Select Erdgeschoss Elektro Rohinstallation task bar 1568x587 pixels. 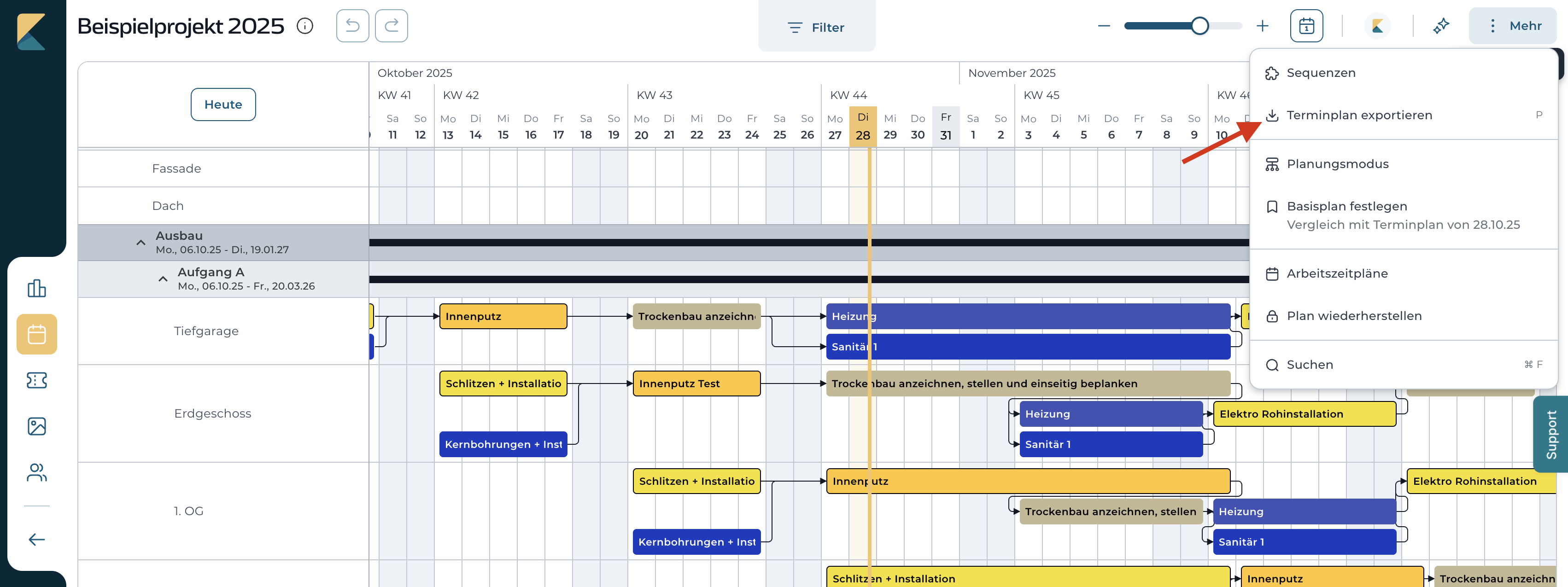(x=1305, y=414)
